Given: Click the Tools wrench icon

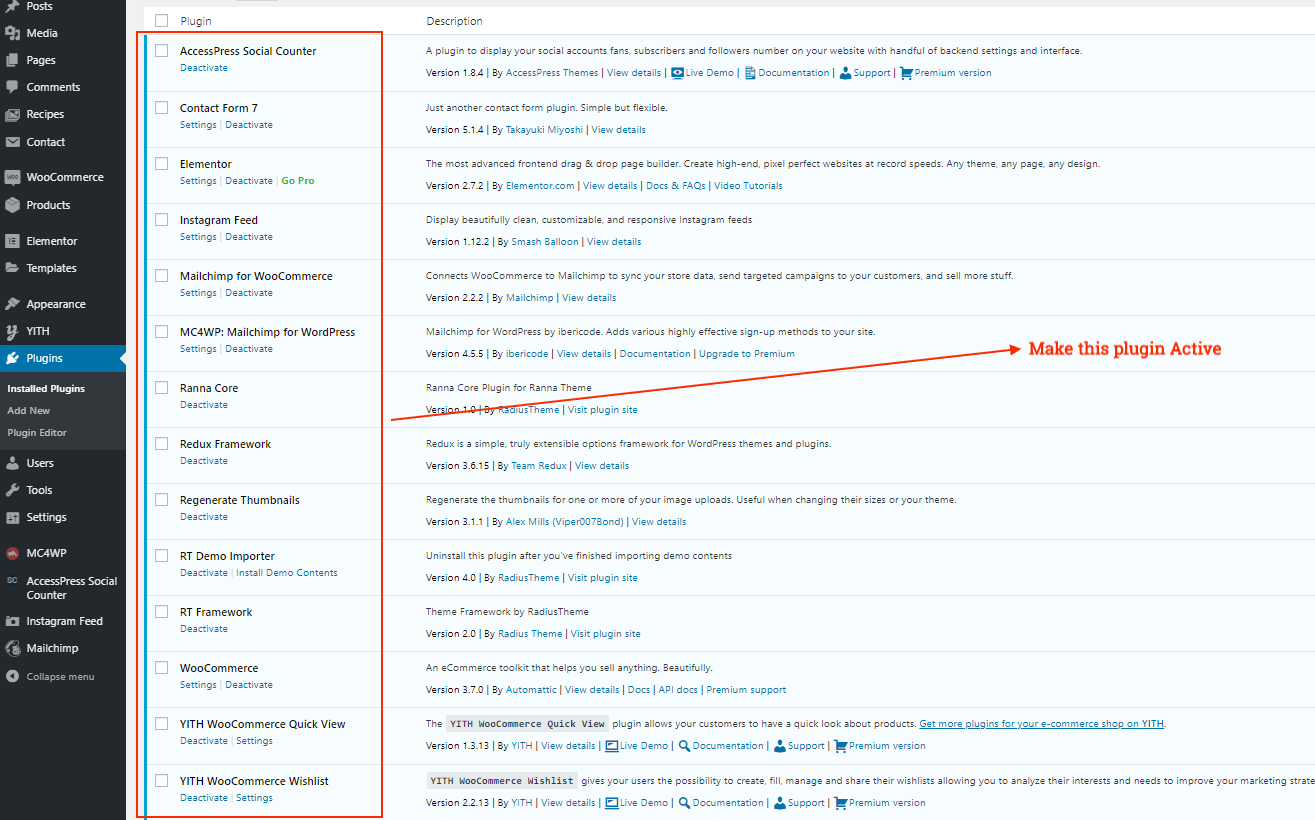Looking at the screenshot, I should (x=12, y=490).
